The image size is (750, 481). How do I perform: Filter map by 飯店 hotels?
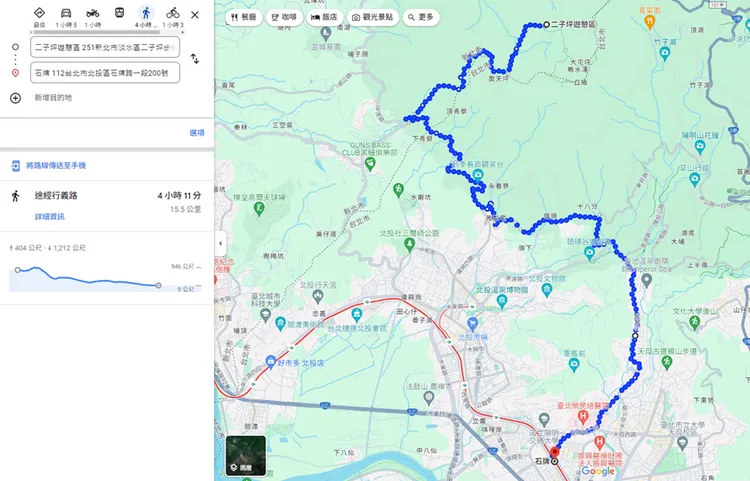(x=324, y=17)
